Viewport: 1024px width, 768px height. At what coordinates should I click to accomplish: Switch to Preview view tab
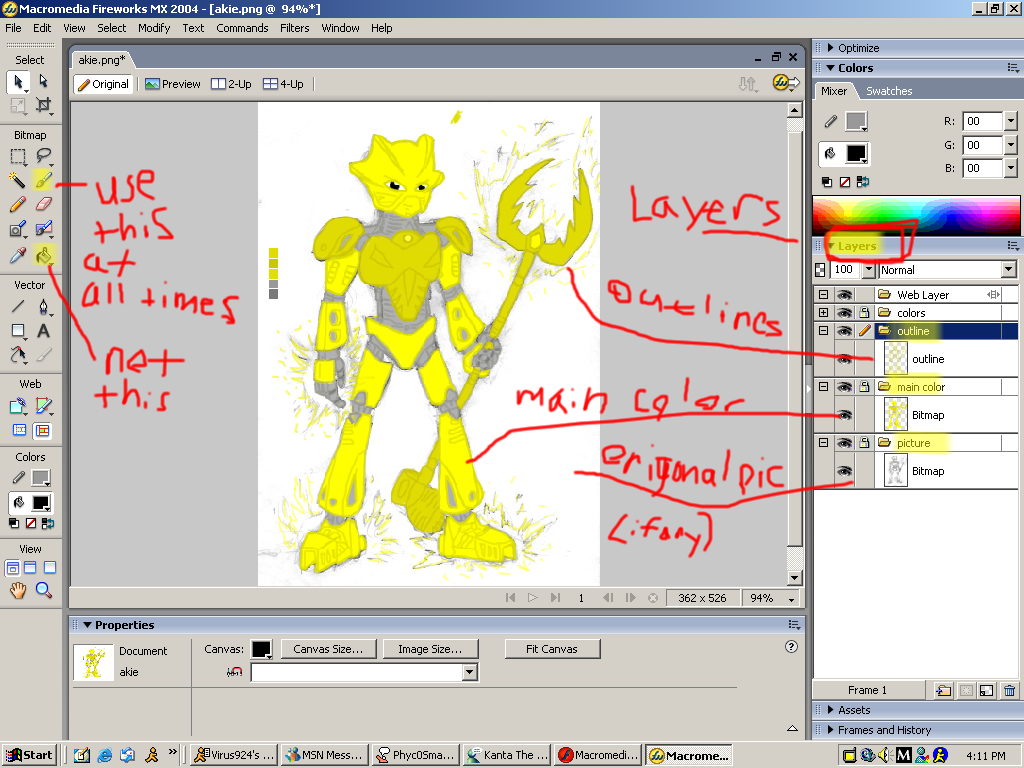pyautogui.click(x=173, y=84)
